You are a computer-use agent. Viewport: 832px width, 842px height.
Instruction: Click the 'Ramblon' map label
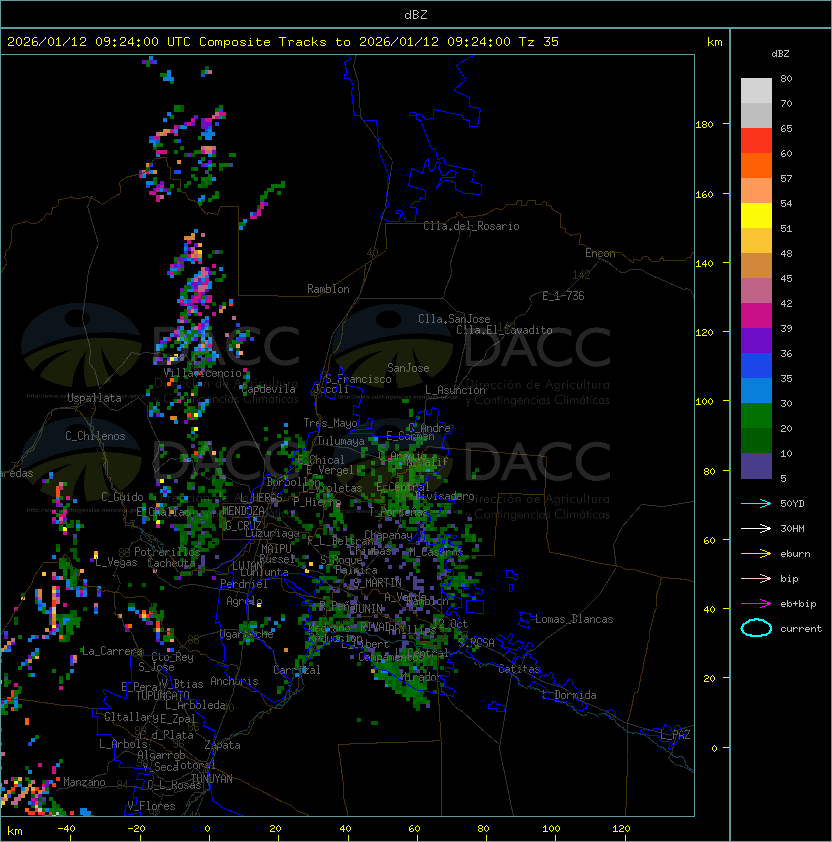point(328,289)
